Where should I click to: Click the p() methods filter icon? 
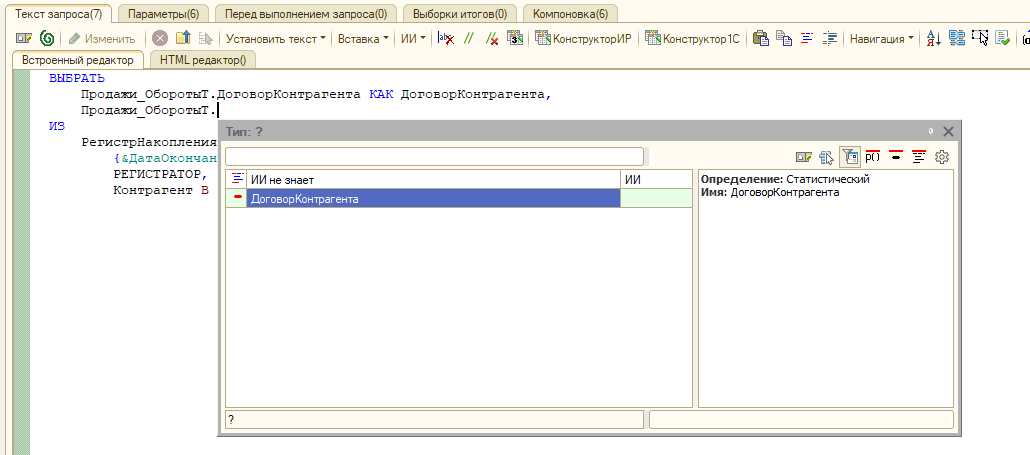(872, 157)
